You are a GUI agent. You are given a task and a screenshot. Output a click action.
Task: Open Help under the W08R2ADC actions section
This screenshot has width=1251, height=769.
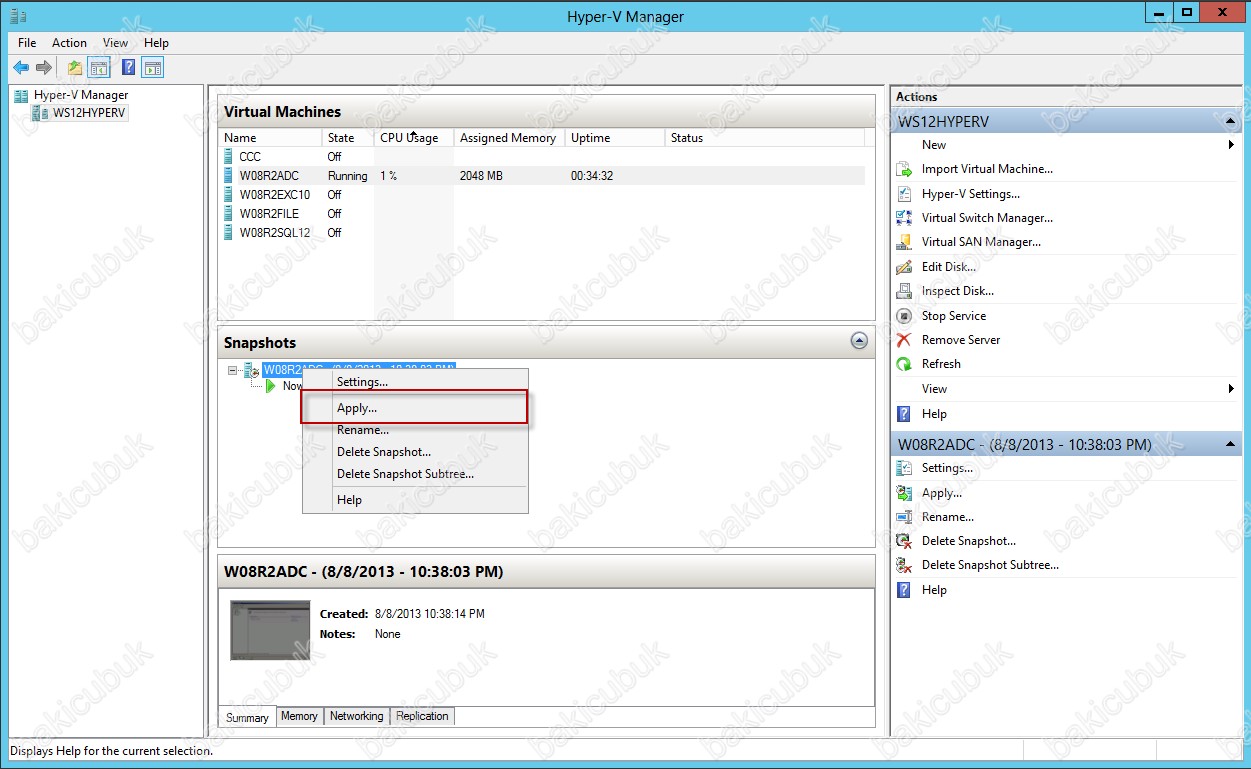point(934,590)
